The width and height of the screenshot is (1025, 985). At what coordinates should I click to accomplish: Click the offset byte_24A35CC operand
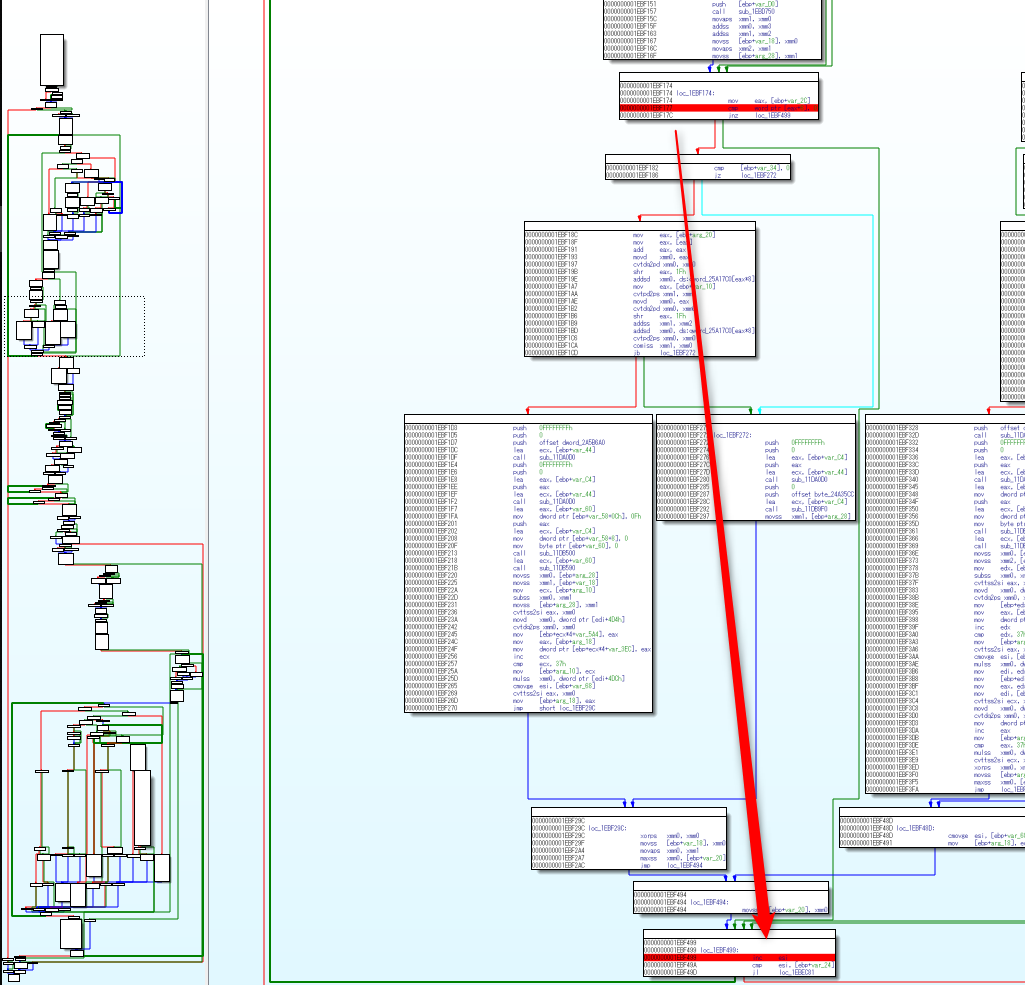pyautogui.click(x=821, y=494)
